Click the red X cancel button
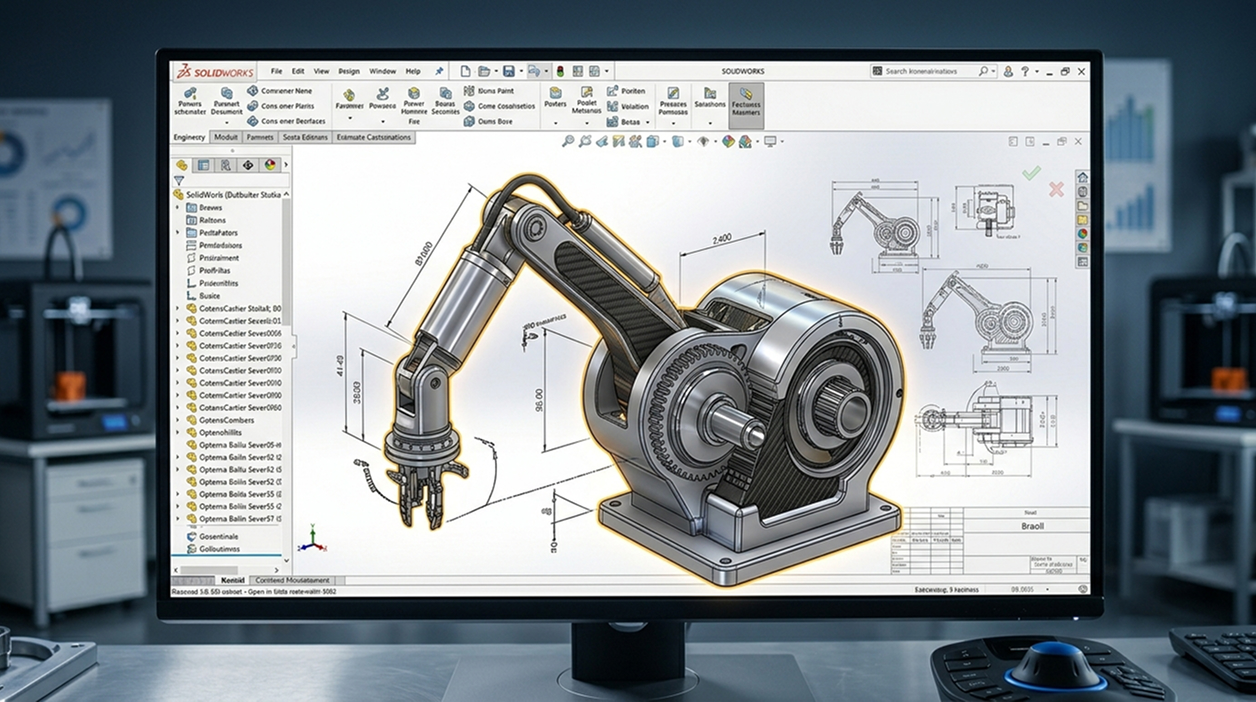This screenshot has height=702, width=1256. point(1056,189)
